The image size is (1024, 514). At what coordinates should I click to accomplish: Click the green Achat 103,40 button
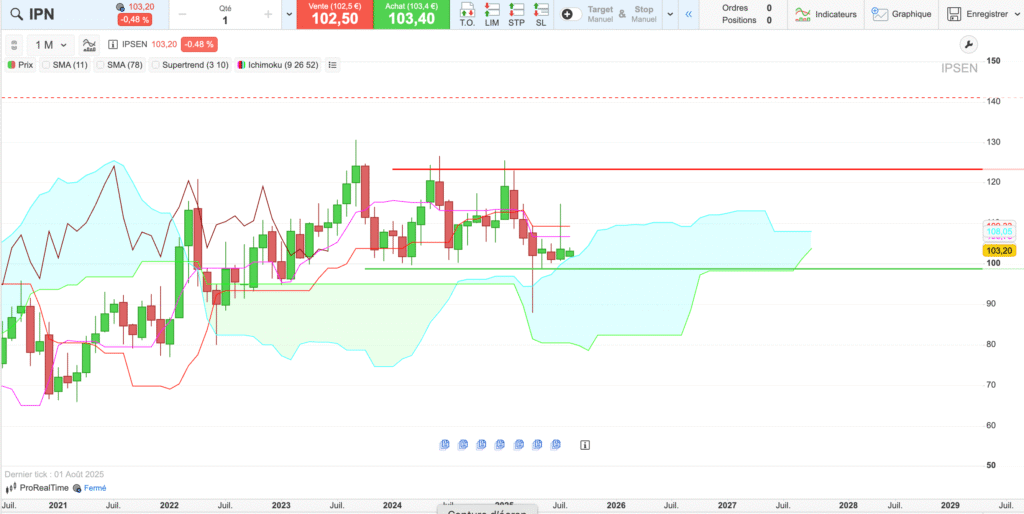[x=412, y=14]
